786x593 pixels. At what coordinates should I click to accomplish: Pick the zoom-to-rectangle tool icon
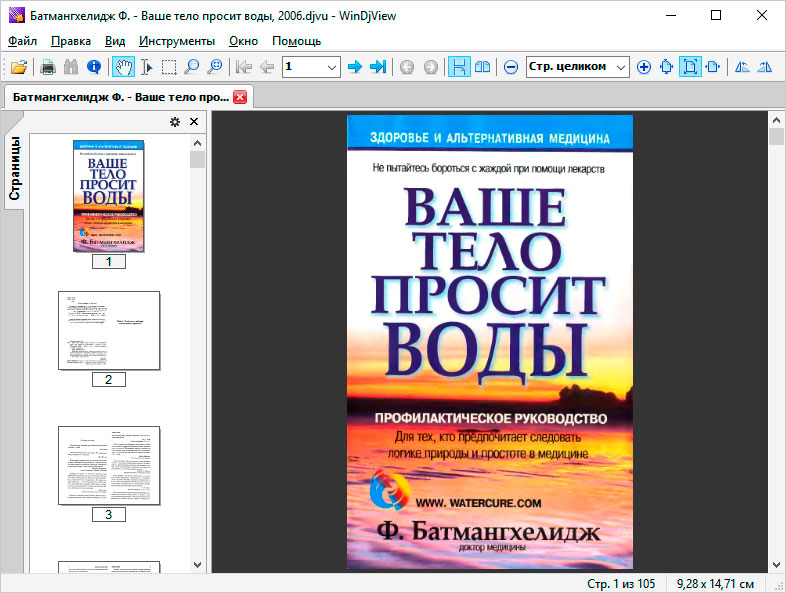(x=215, y=67)
